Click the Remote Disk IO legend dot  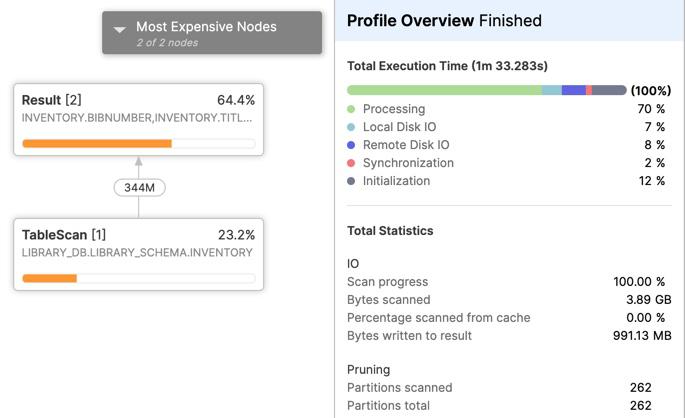click(x=351, y=145)
